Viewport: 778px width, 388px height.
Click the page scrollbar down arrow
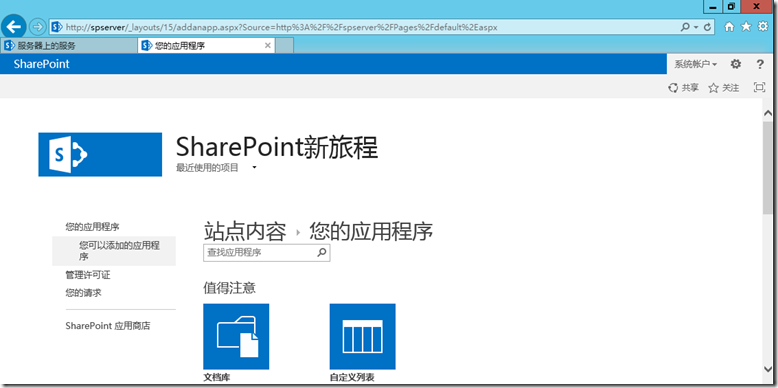(768, 369)
